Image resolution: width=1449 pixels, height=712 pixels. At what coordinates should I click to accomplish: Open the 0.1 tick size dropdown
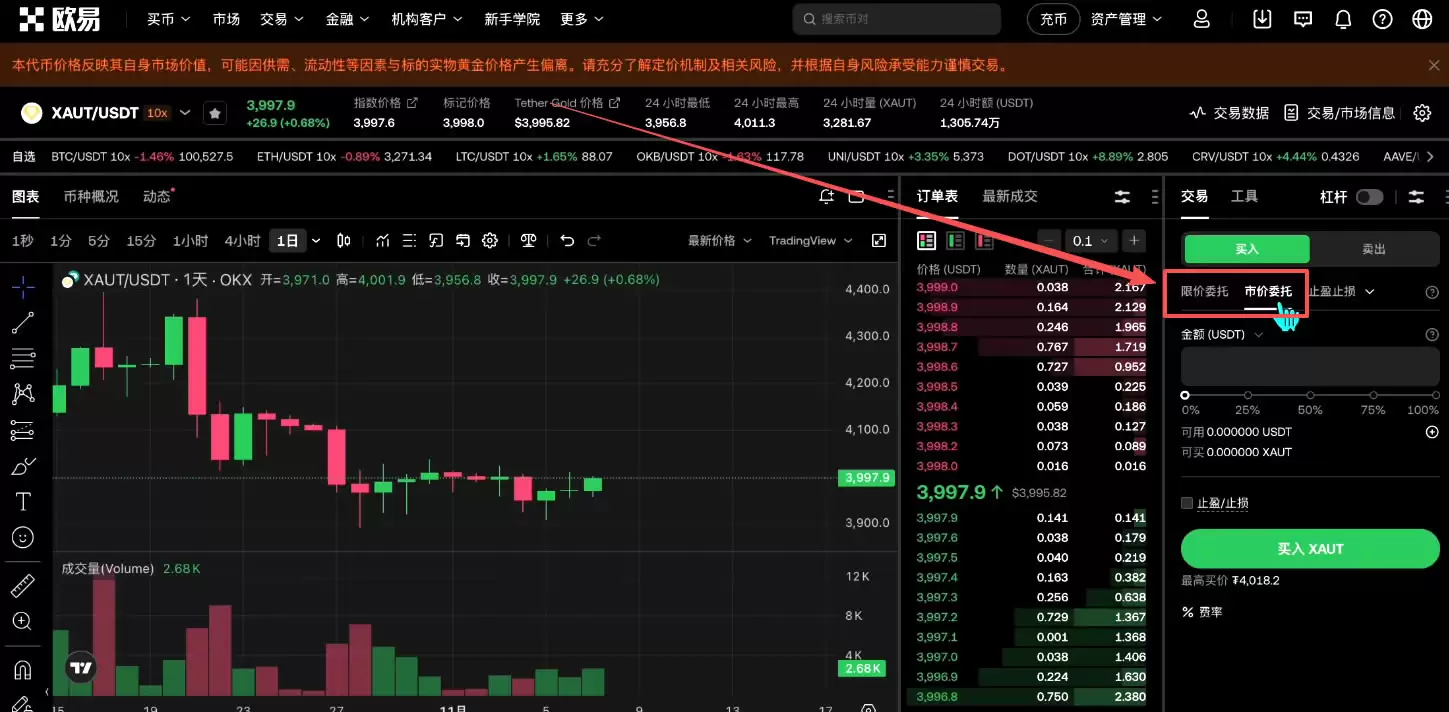(1090, 240)
